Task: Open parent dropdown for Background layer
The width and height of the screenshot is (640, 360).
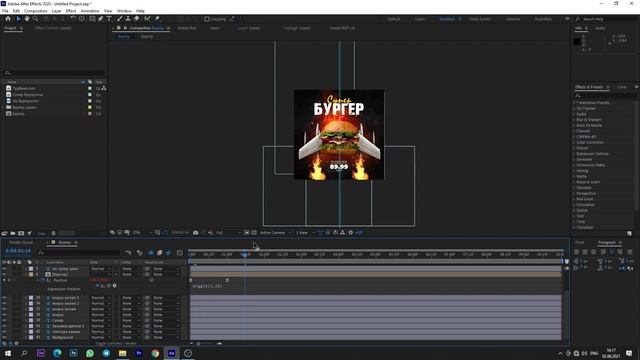Action: [167, 338]
